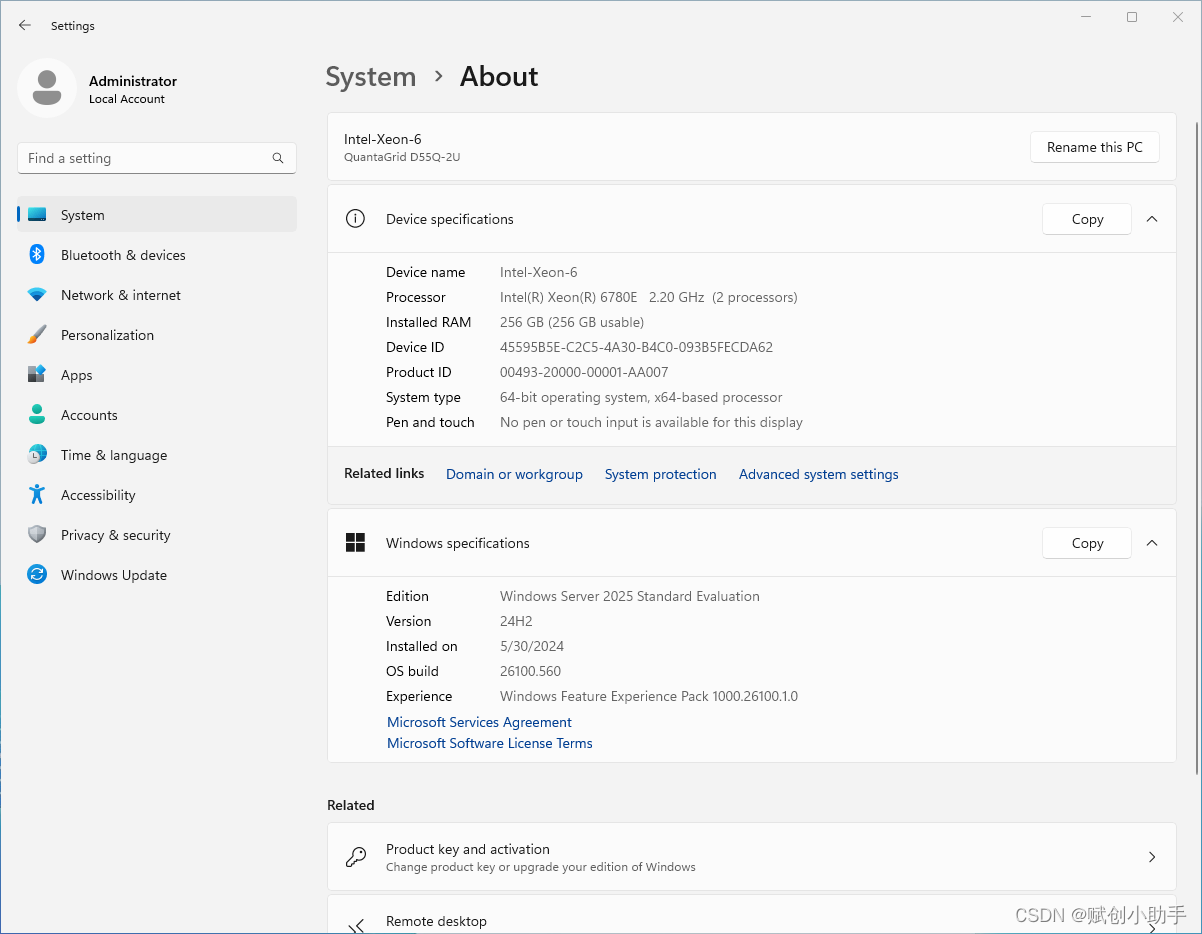Click the back arrow in Settings

pyautogui.click(x=25, y=26)
